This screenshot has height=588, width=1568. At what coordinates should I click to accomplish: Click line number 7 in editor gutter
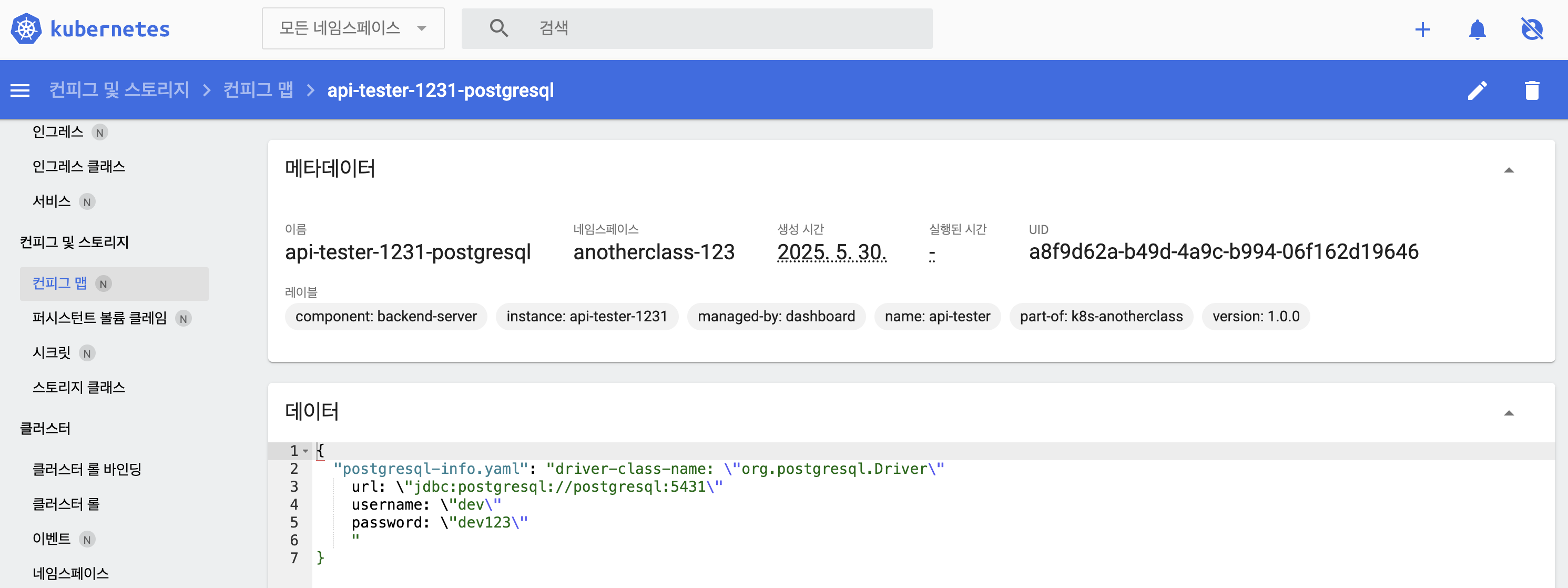(x=294, y=558)
